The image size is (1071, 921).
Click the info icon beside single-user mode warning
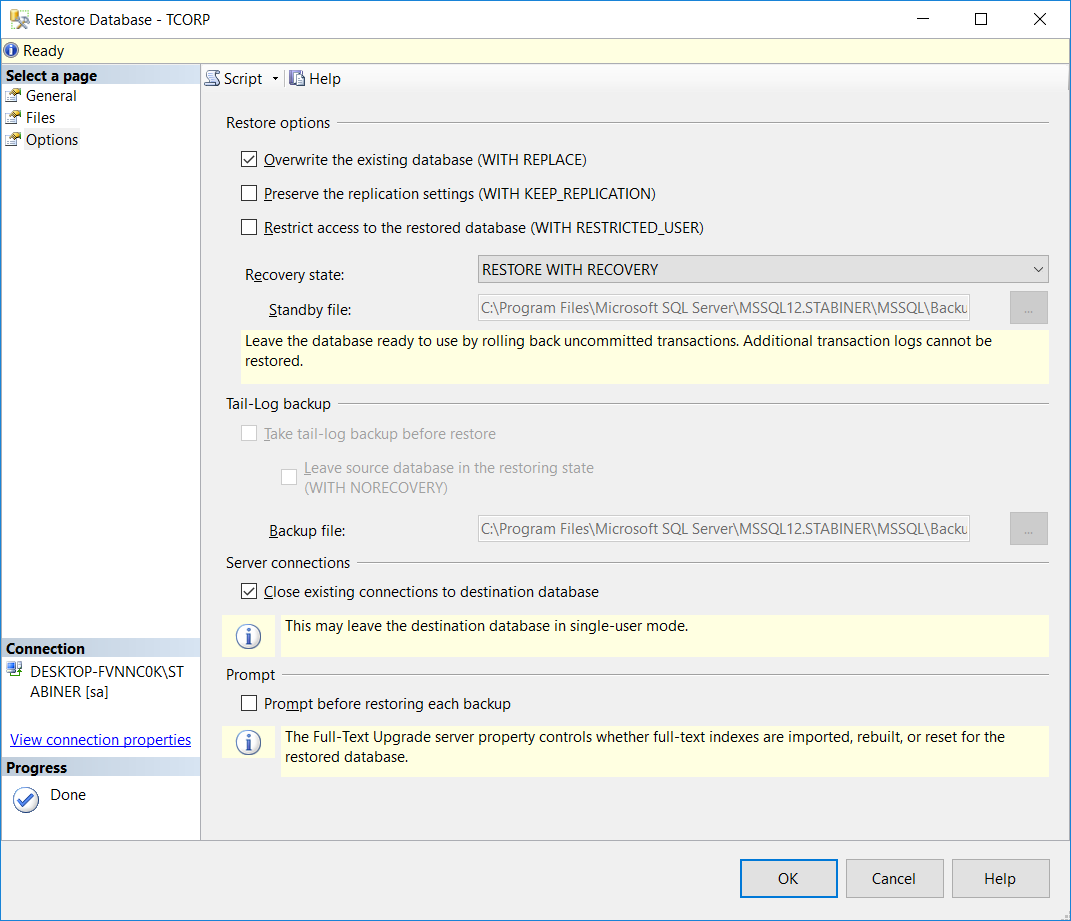coord(248,636)
